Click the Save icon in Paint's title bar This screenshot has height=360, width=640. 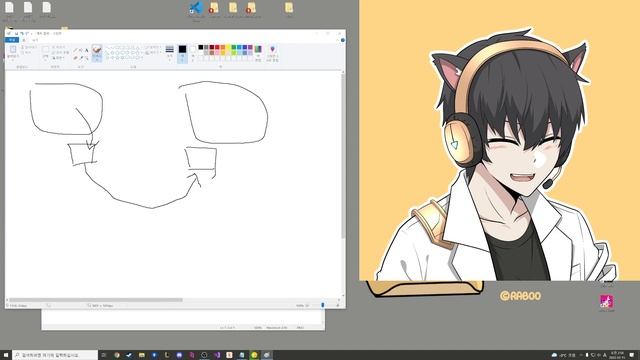(x=16, y=33)
